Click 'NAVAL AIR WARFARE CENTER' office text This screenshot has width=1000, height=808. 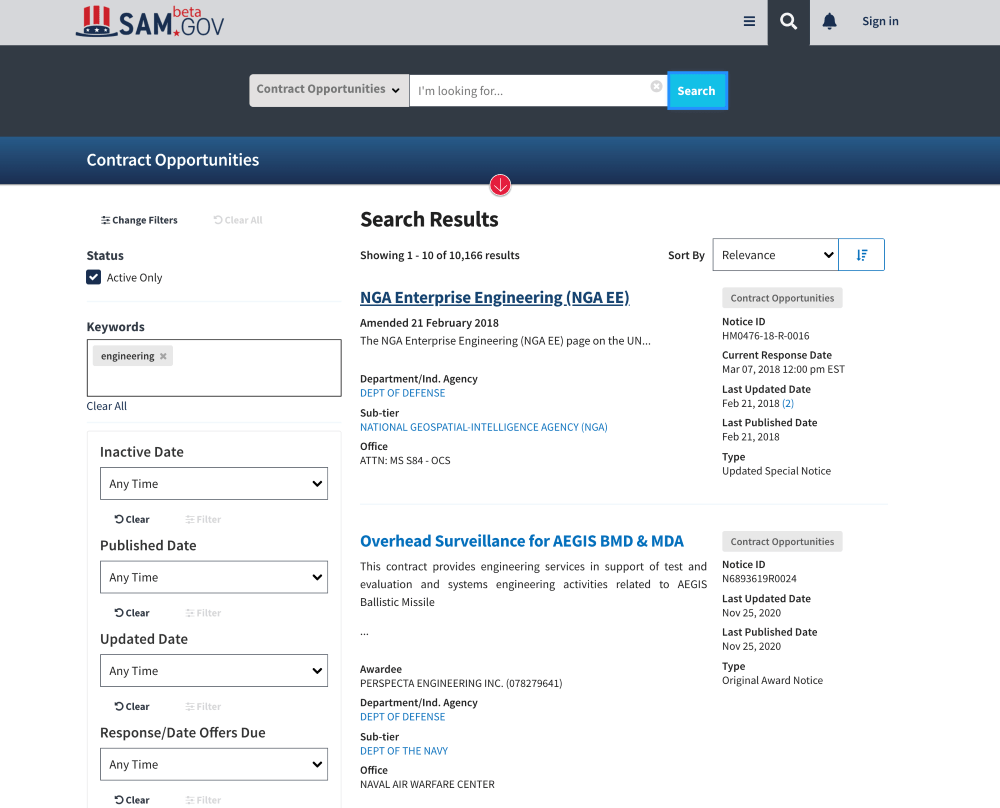coord(427,784)
